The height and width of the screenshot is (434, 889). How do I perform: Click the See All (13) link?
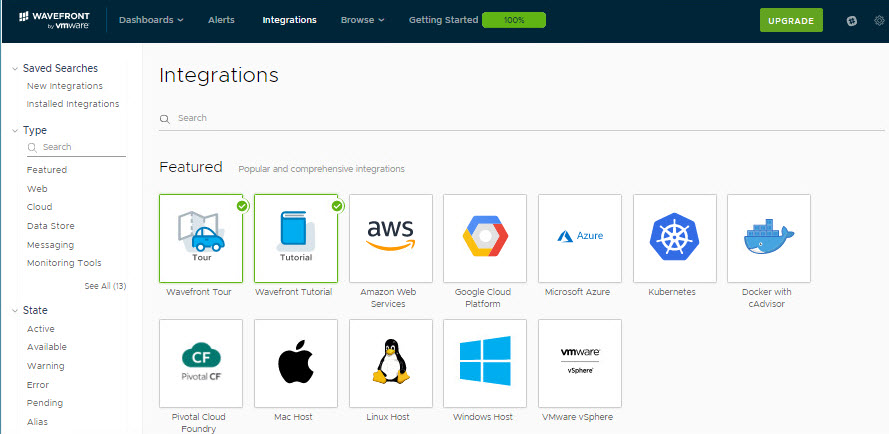[x=105, y=286]
